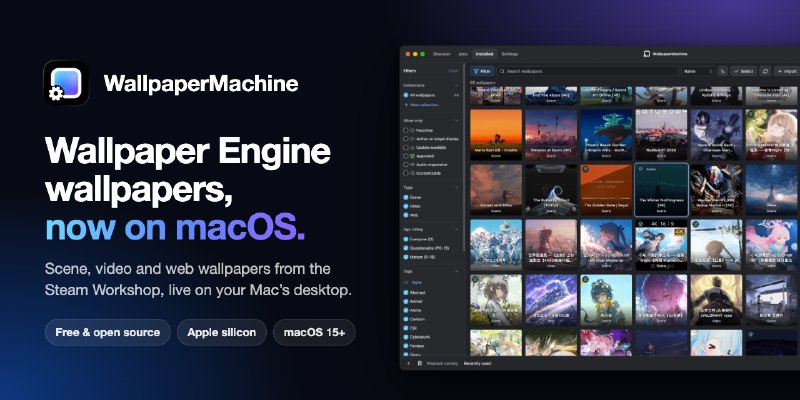Enable the Favorites filter checkbox
800x400 pixels.
406,130
